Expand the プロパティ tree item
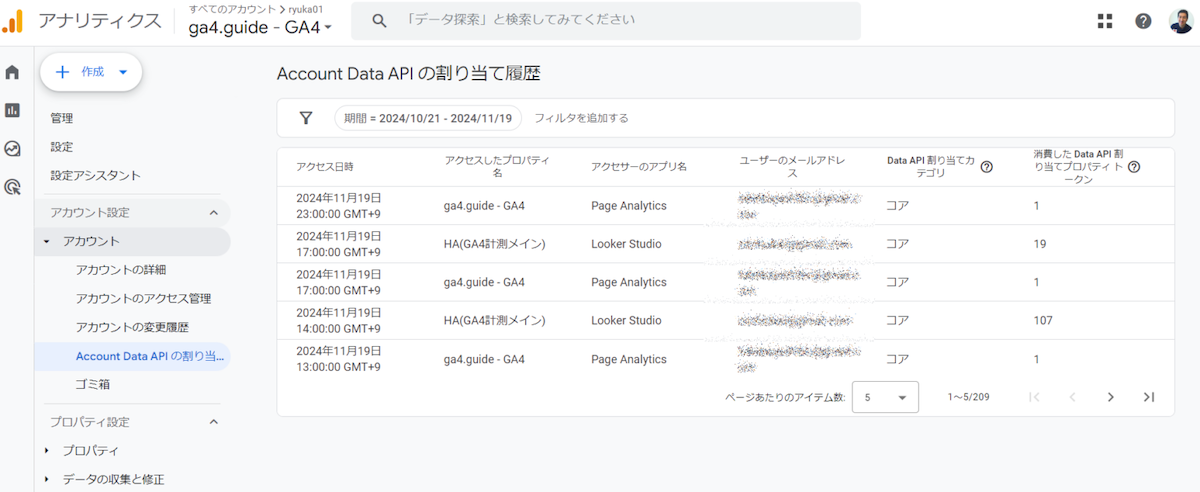The height and width of the screenshot is (492, 1200). coord(46,451)
